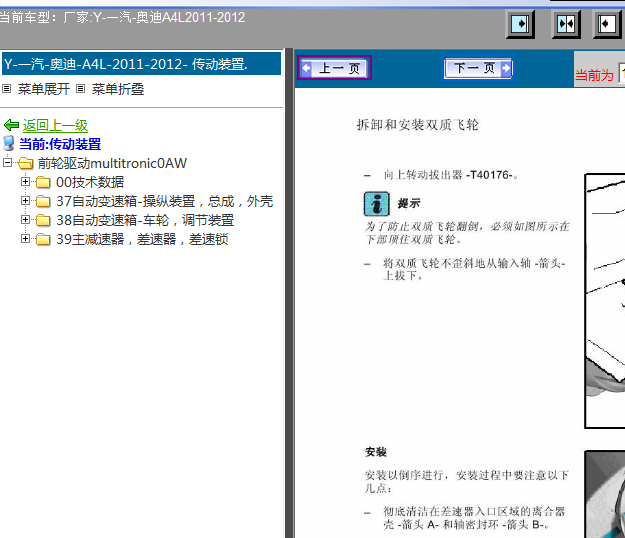Expand the 37自动变速箱 folder node
The width and height of the screenshot is (625, 538).
click(25, 200)
